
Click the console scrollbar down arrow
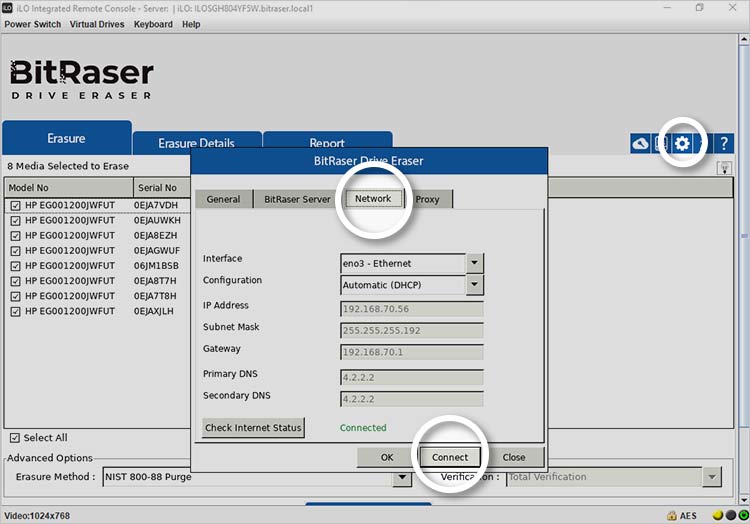(744, 500)
